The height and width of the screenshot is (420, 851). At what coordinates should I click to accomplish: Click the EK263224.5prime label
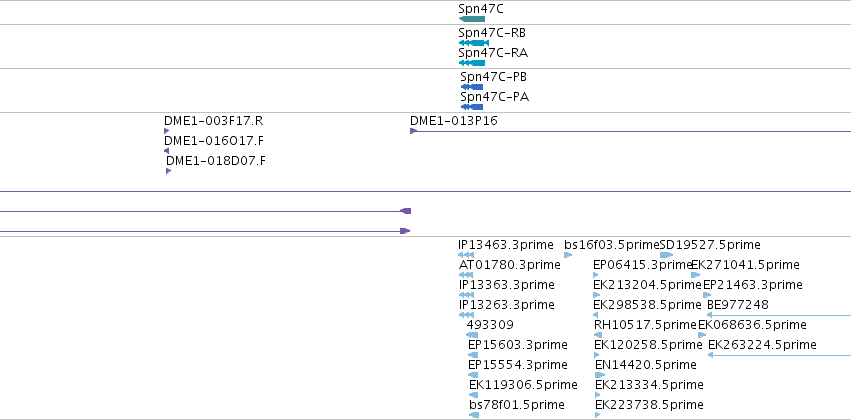(763, 345)
